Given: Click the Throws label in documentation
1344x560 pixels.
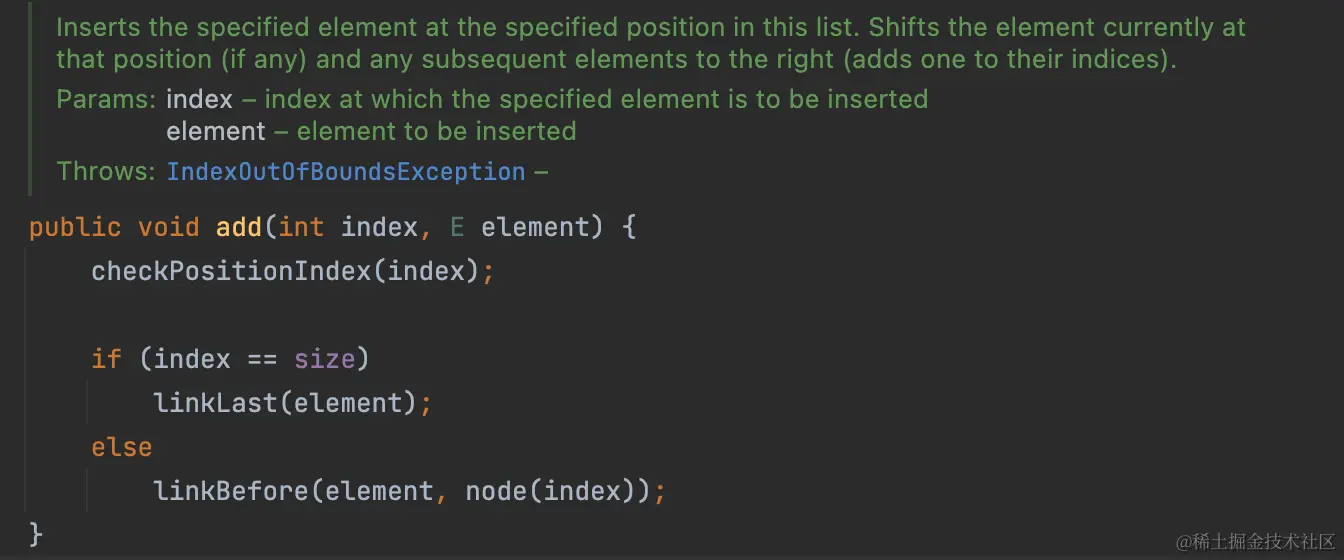Looking at the screenshot, I should [x=105, y=172].
